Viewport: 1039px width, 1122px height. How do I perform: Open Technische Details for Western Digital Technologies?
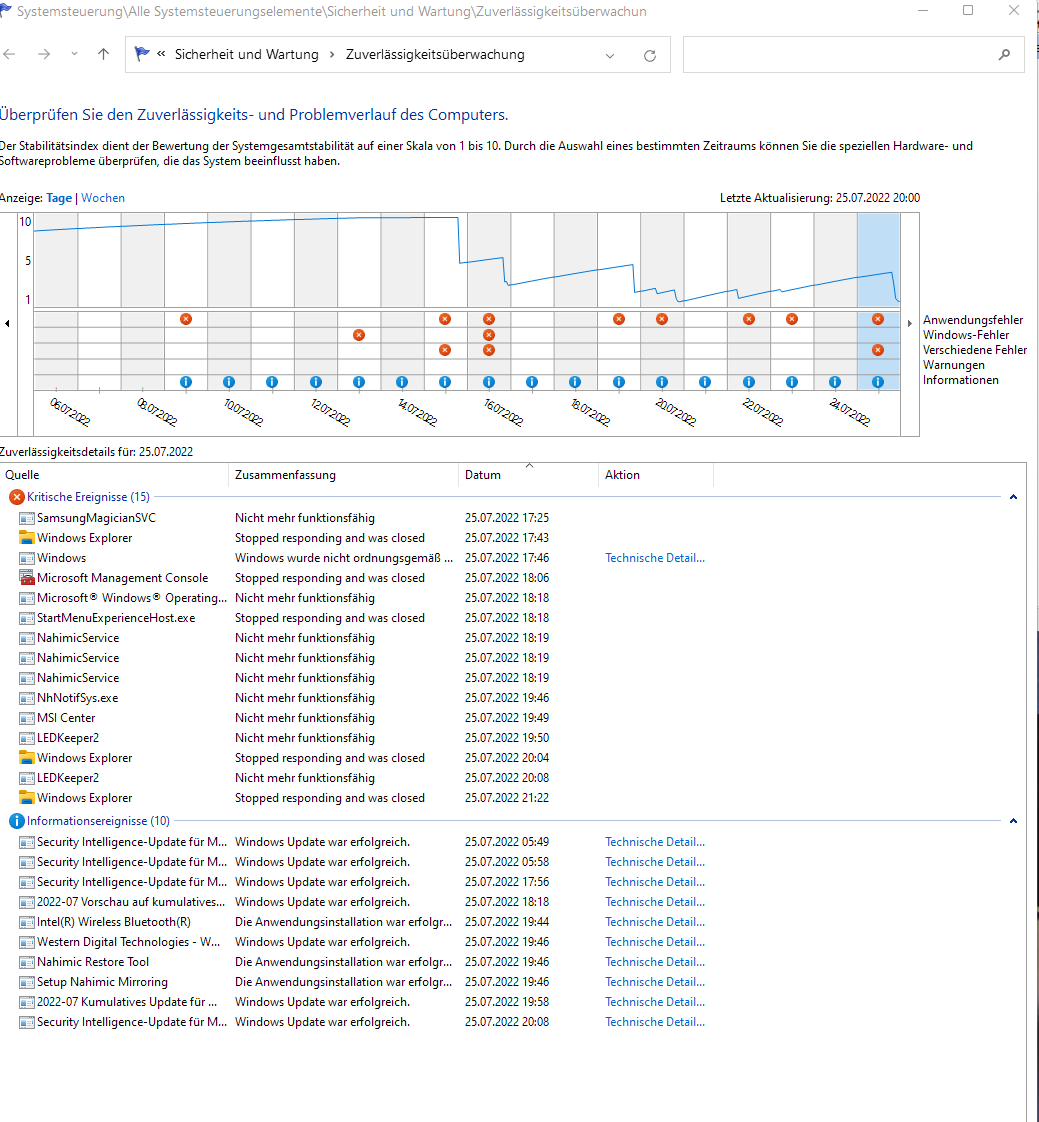point(655,942)
